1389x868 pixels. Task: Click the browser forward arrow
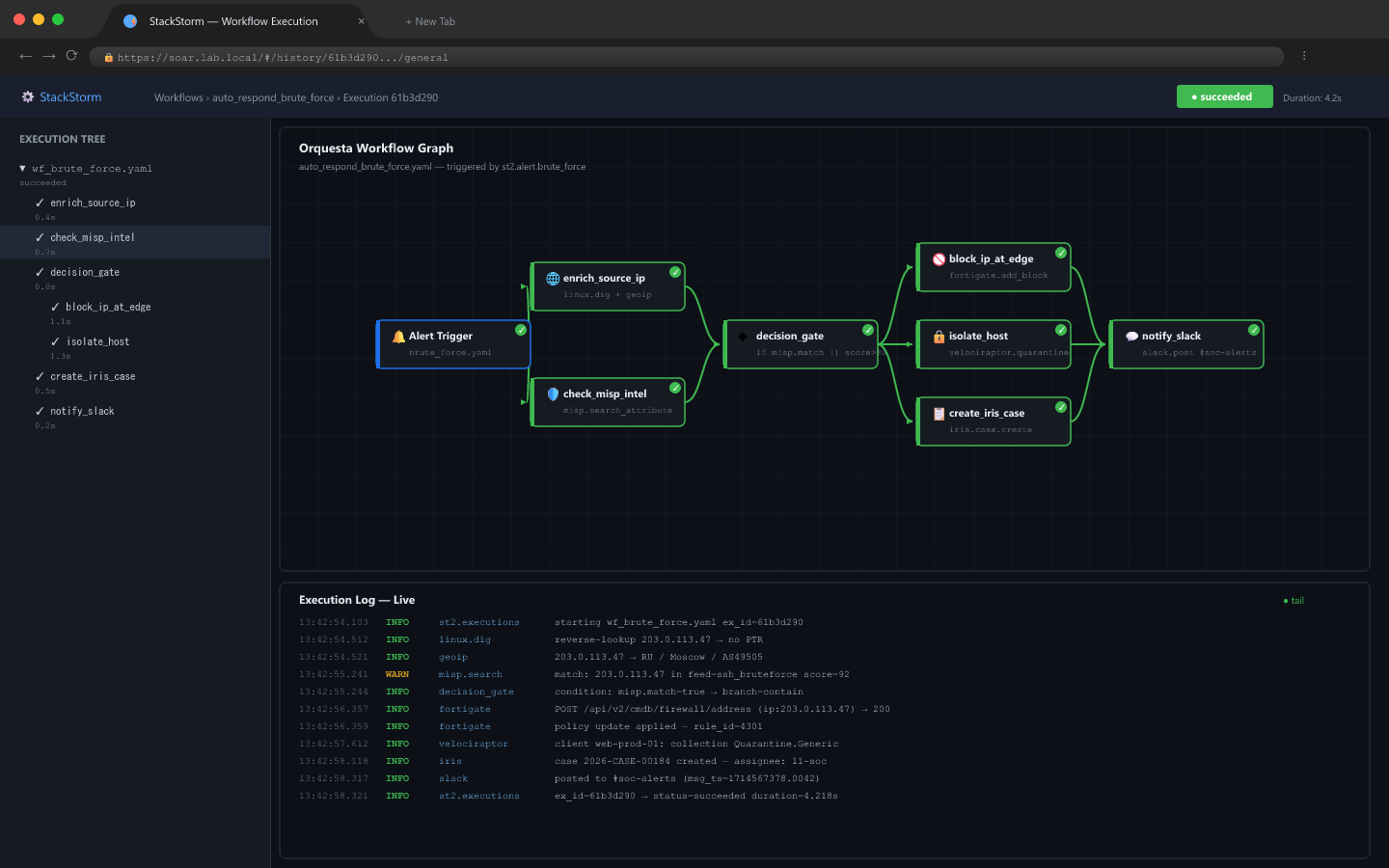click(x=49, y=56)
